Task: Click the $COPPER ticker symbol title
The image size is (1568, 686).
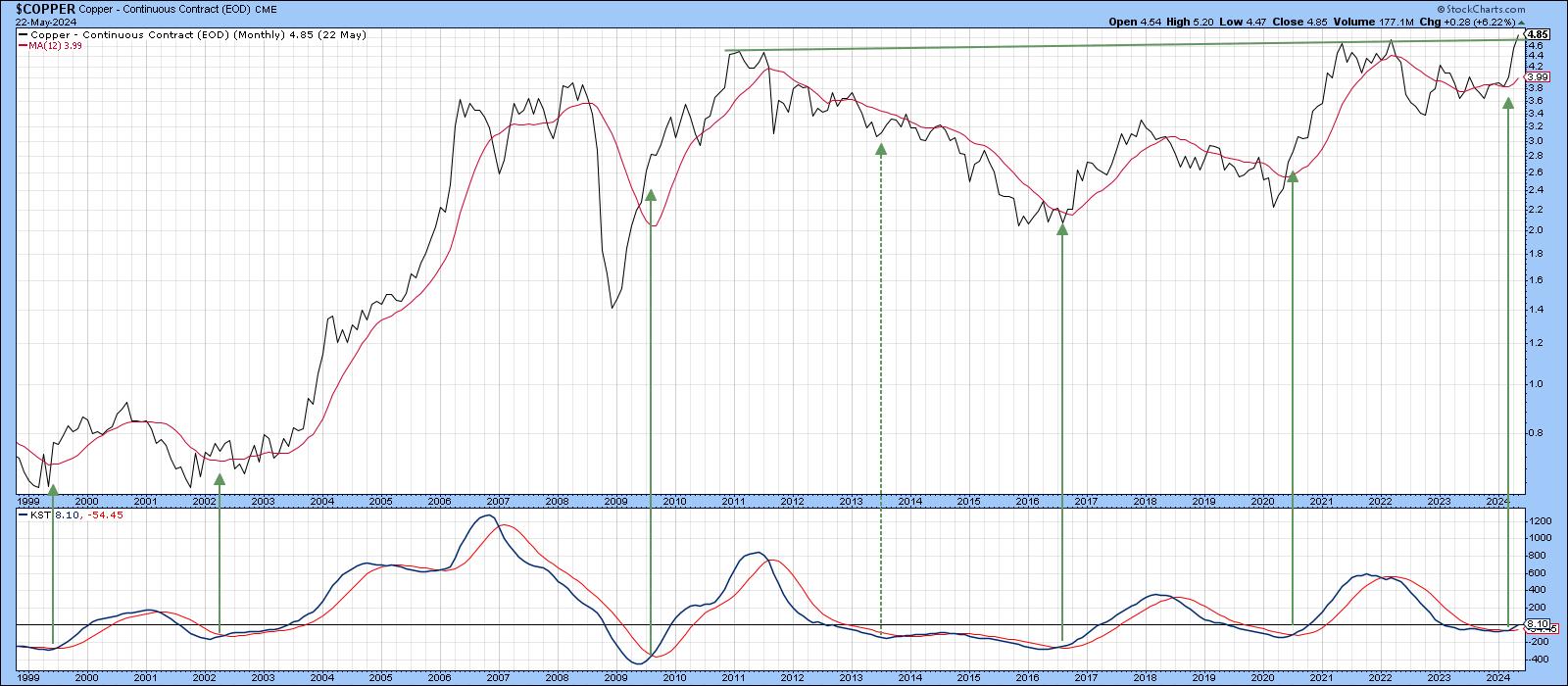Action: 45,7
